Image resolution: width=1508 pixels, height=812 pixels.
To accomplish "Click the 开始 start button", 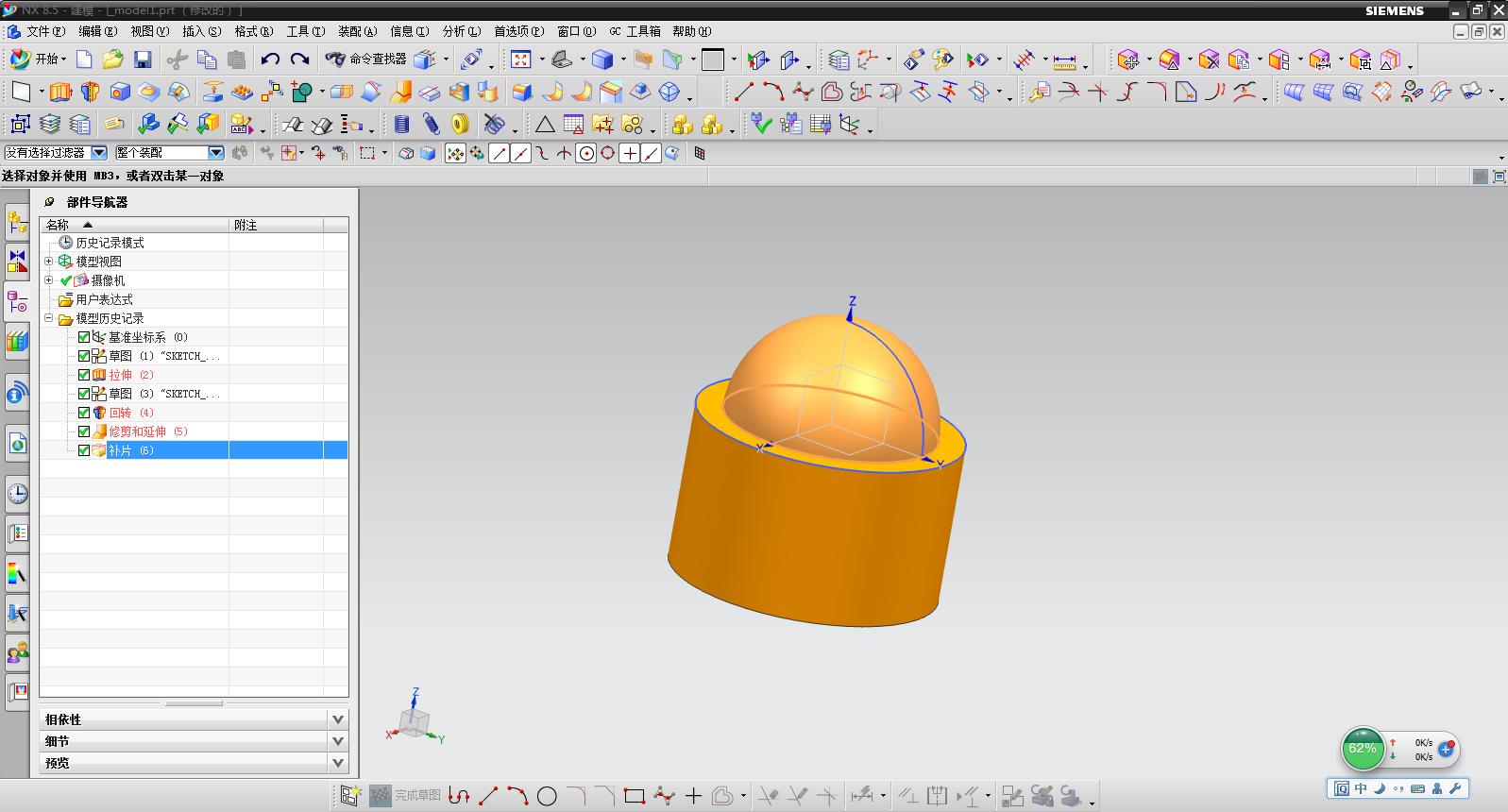I will coord(38,59).
